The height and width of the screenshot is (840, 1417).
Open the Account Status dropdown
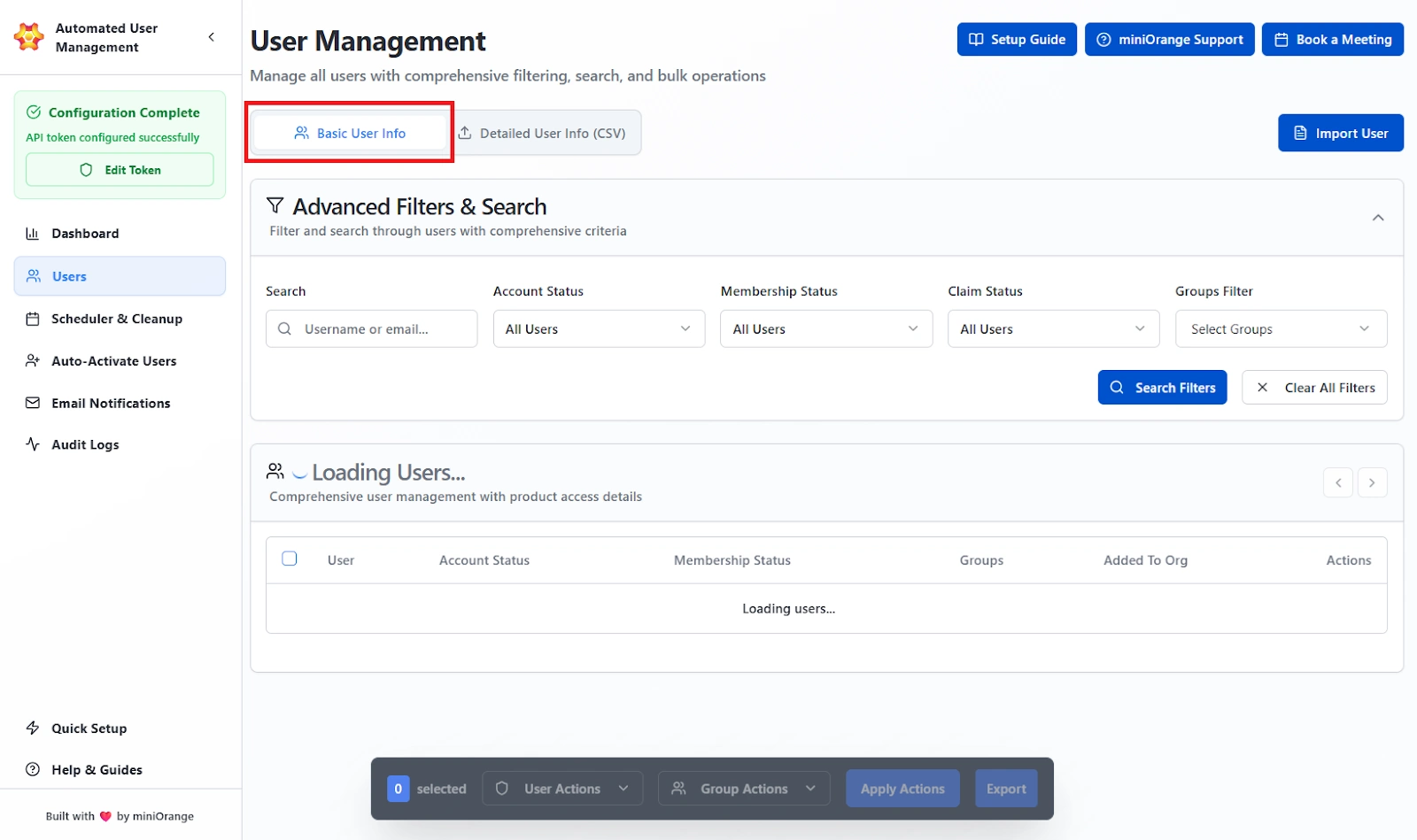tap(599, 328)
